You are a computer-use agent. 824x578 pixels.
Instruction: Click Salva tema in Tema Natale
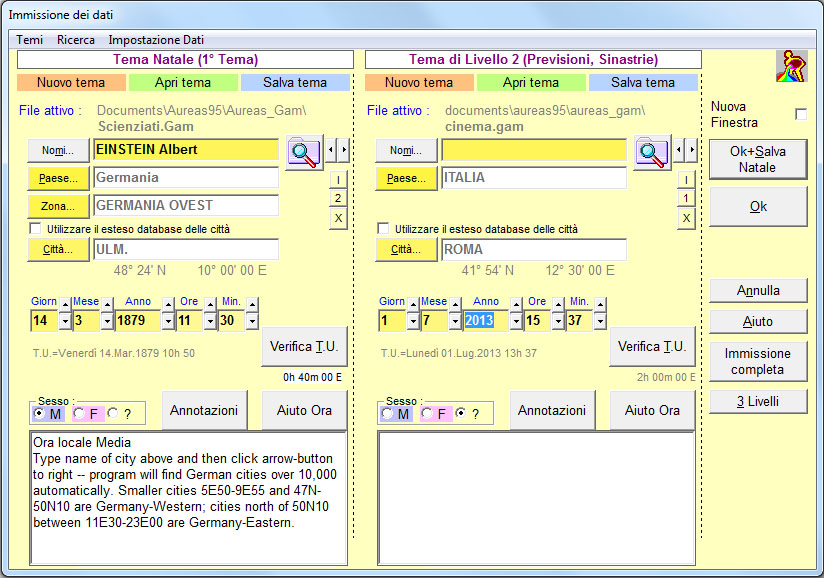click(x=295, y=82)
